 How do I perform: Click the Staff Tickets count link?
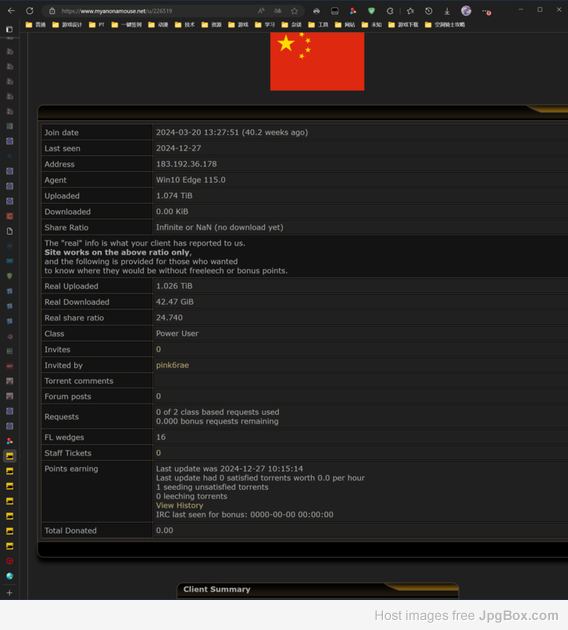[158, 453]
